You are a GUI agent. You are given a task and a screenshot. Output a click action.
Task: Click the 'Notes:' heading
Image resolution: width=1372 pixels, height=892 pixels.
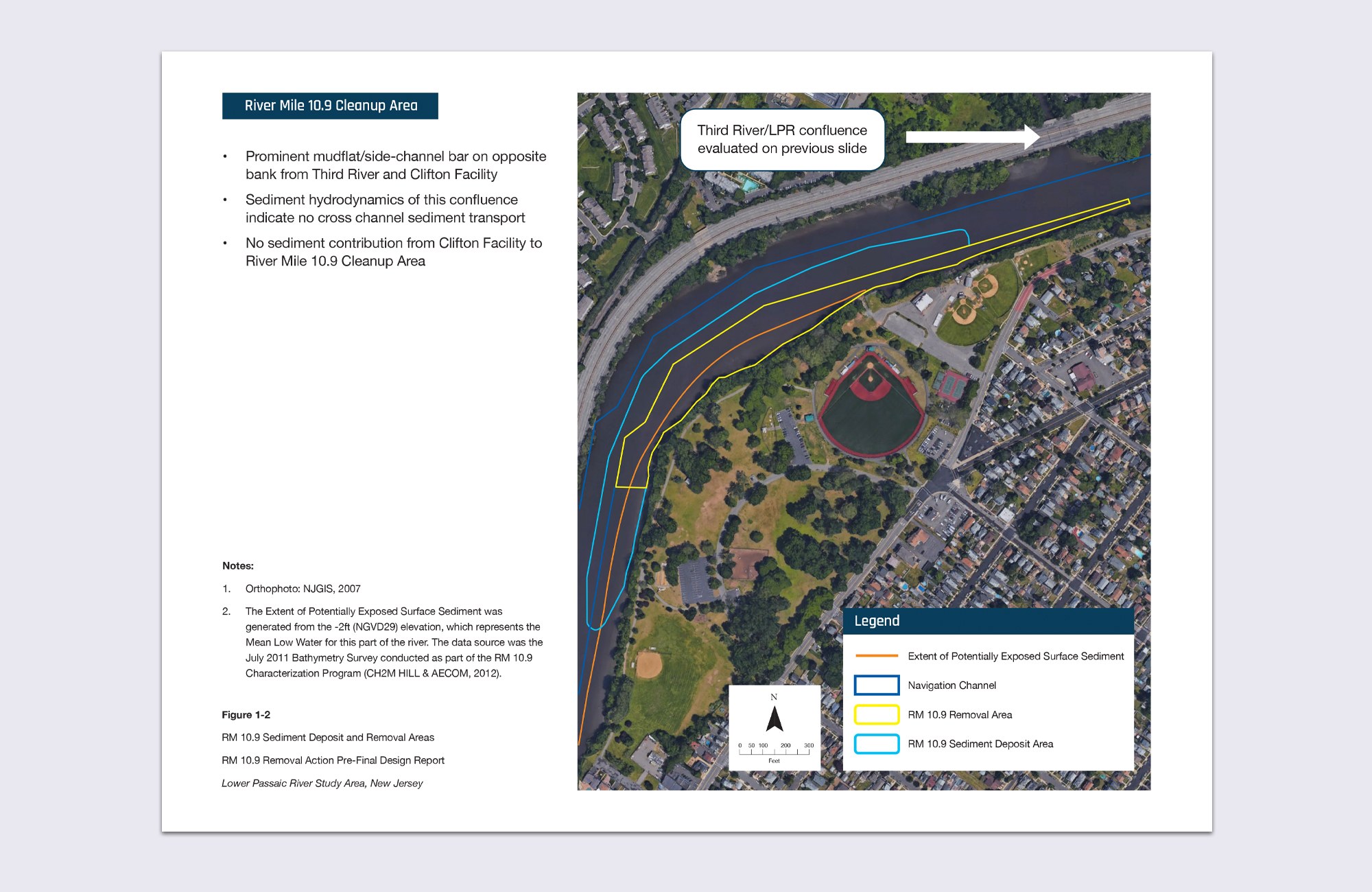pos(238,566)
